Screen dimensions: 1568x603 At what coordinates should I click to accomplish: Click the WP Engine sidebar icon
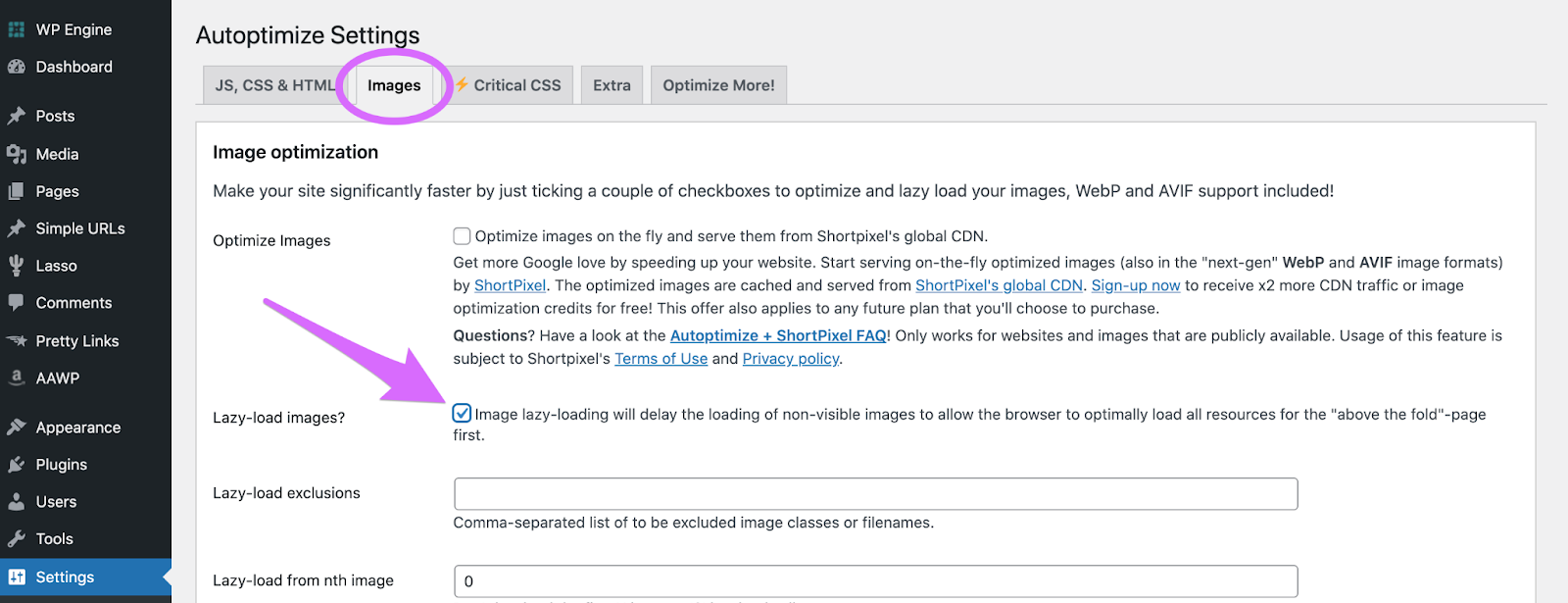pyautogui.click(x=17, y=29)
